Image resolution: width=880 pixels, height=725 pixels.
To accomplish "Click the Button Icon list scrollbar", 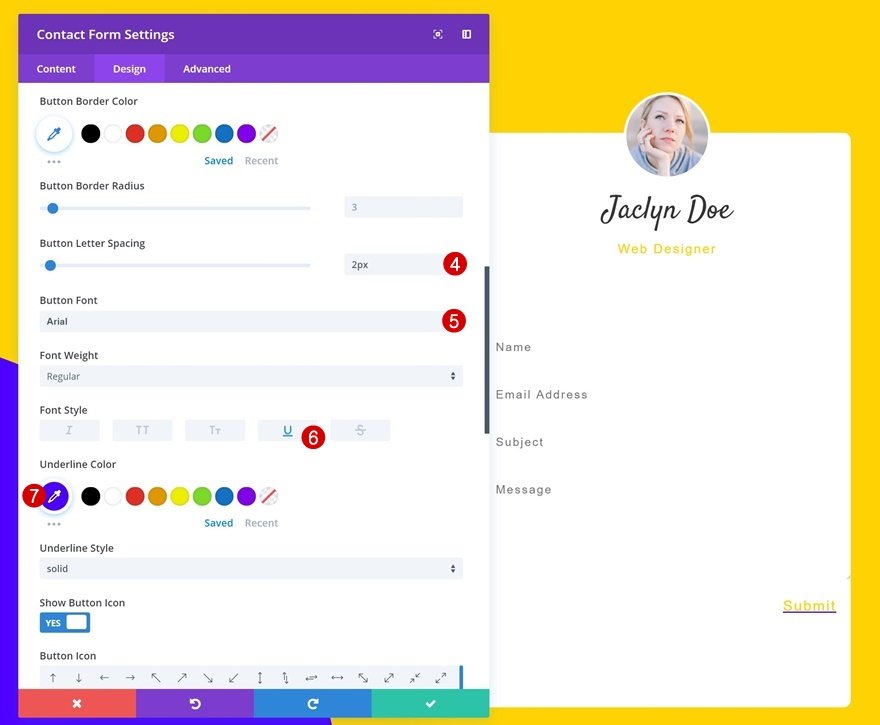I will tap(461, 677).
